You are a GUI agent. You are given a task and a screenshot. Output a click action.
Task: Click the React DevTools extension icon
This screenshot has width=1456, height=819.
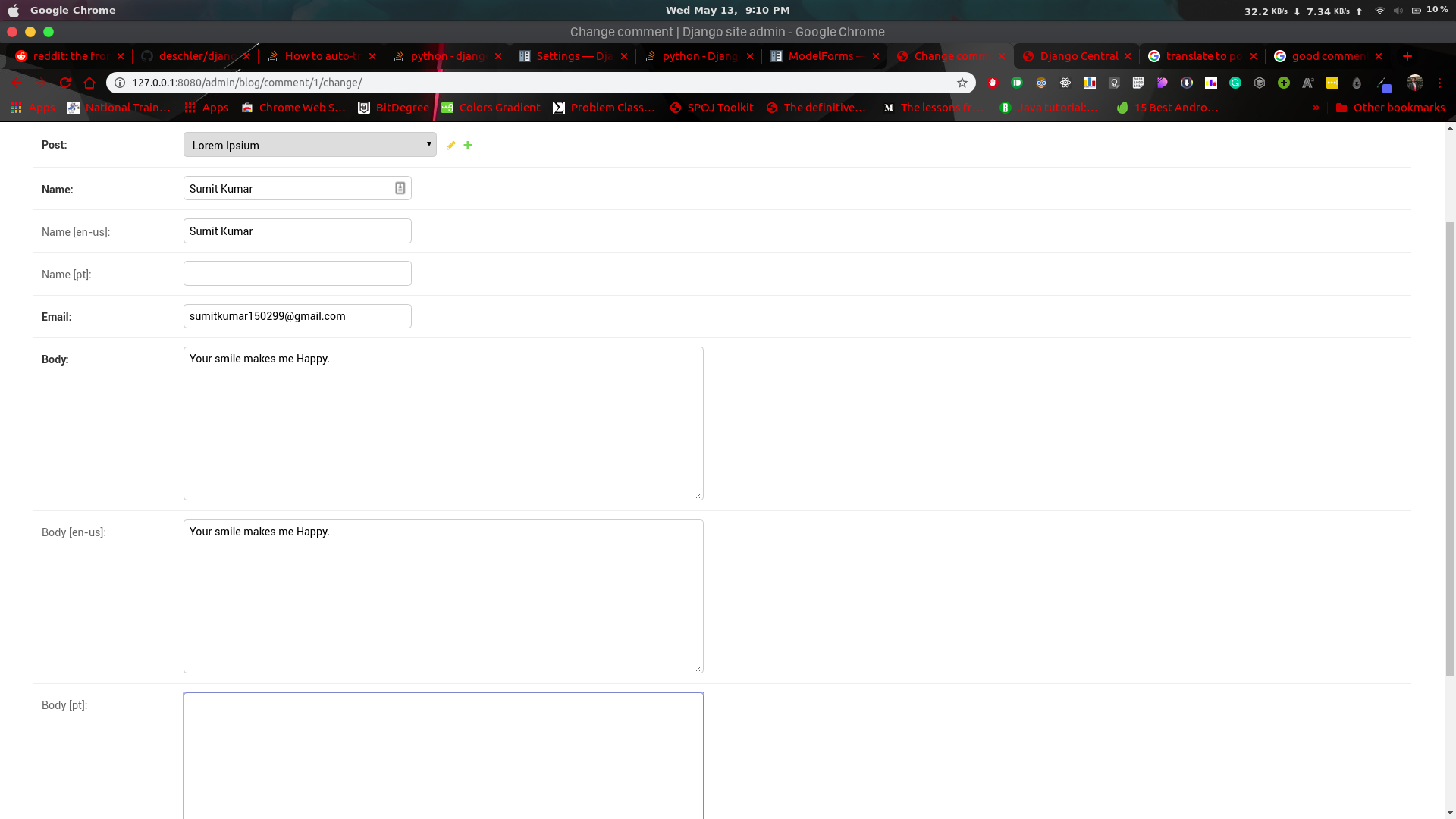(x=1065, y=83)
